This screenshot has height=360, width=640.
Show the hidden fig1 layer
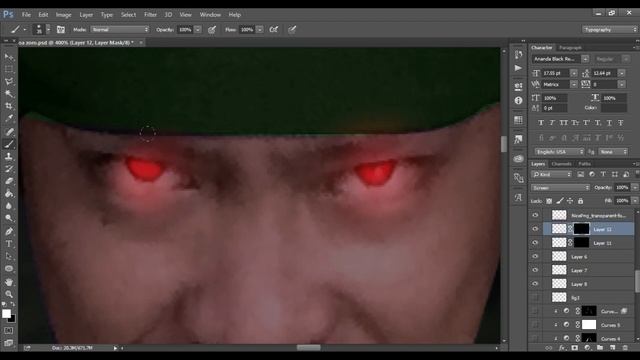535,298
